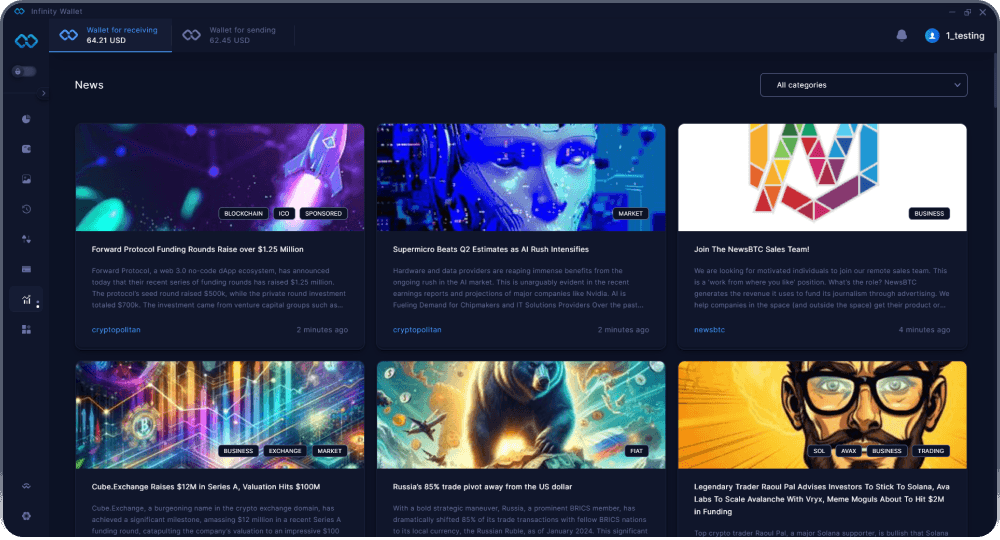Open cryptopolitan source under Supermicro article

click(x=417, y=330)
